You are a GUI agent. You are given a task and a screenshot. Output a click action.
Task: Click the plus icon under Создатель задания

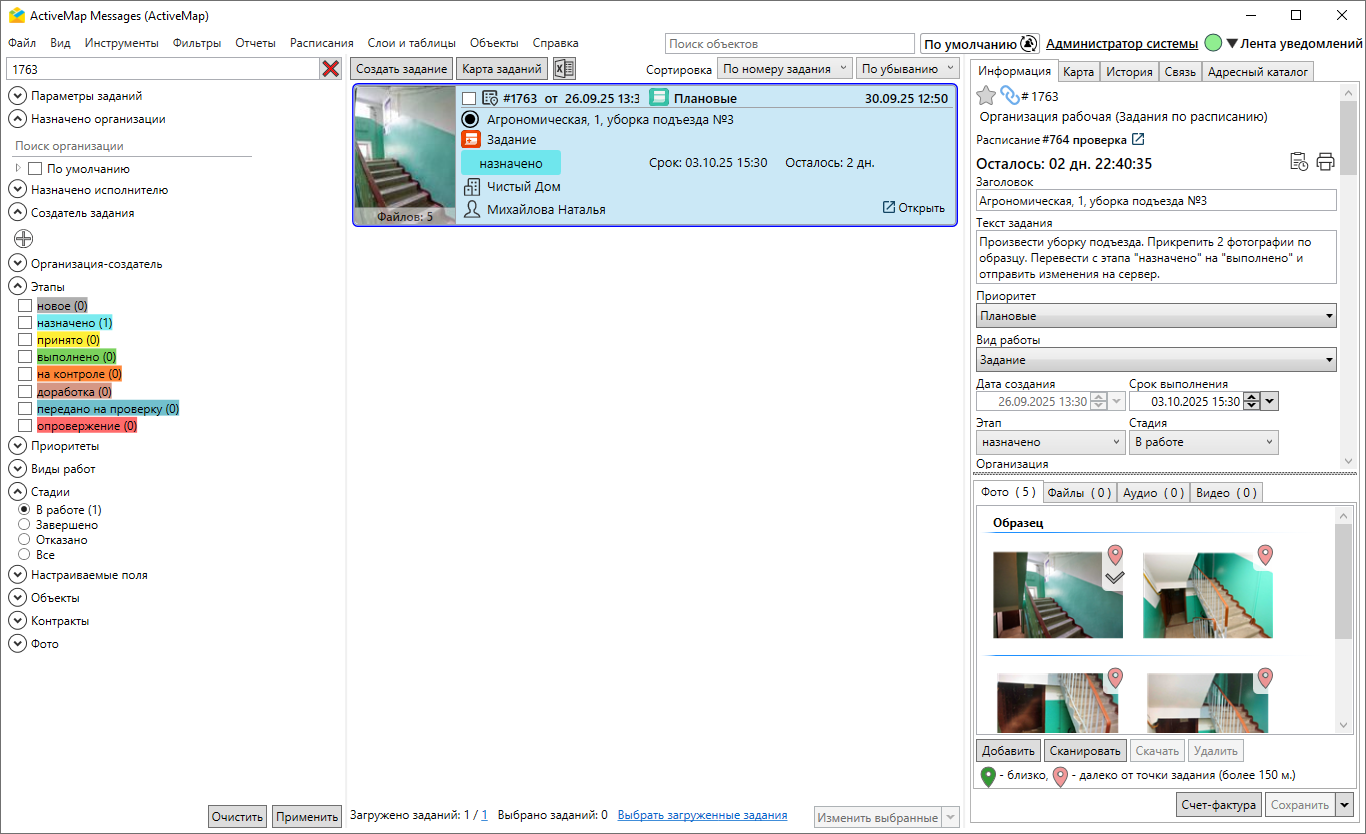23,238
